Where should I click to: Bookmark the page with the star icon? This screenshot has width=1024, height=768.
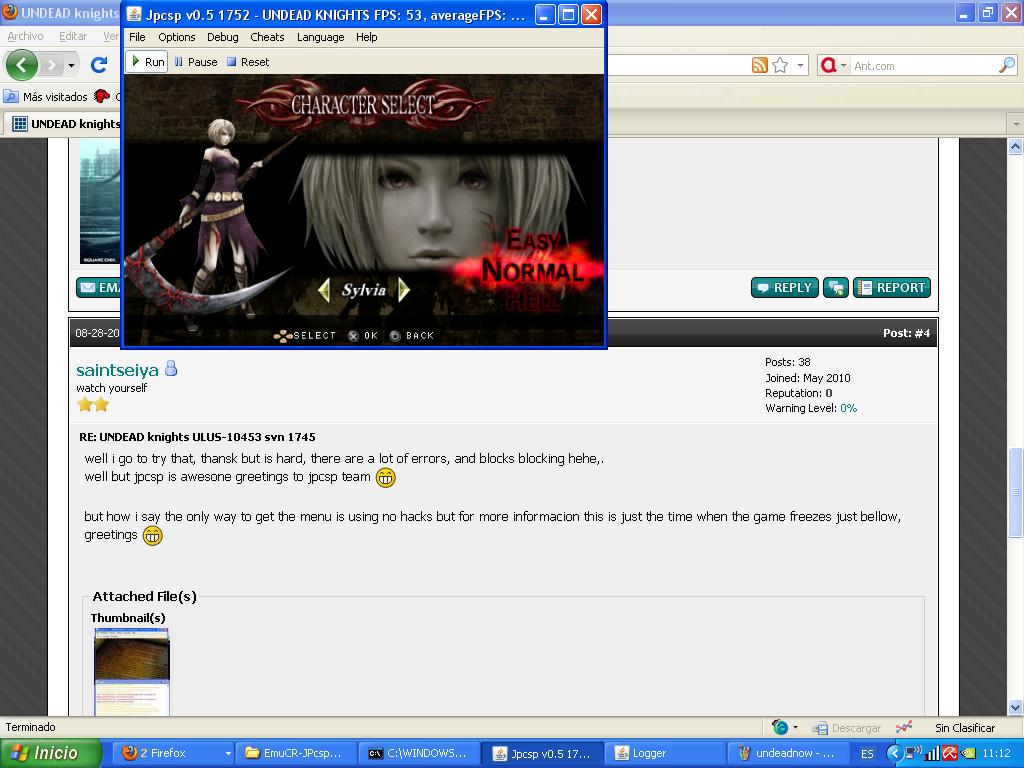pyautogui.click(x=780, y=65)
